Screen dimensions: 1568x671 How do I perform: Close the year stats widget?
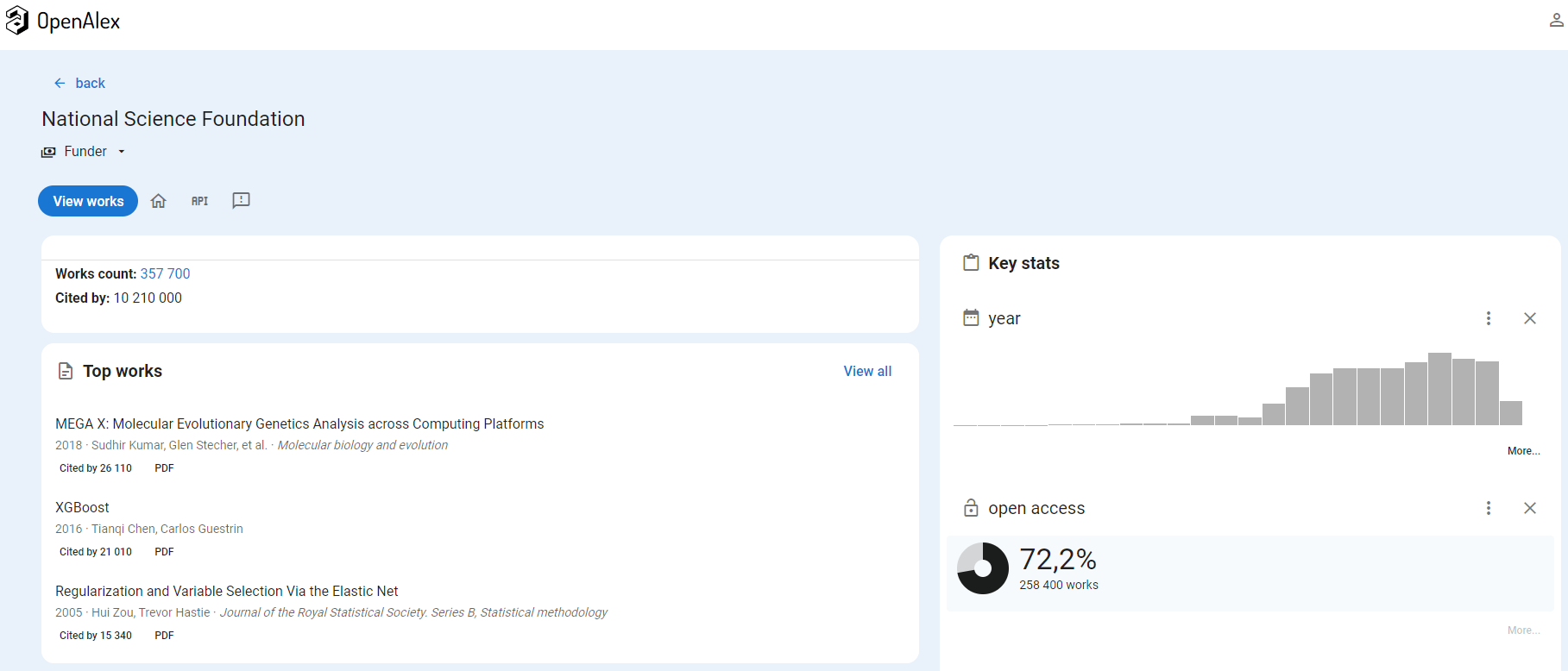[1530, 318]
